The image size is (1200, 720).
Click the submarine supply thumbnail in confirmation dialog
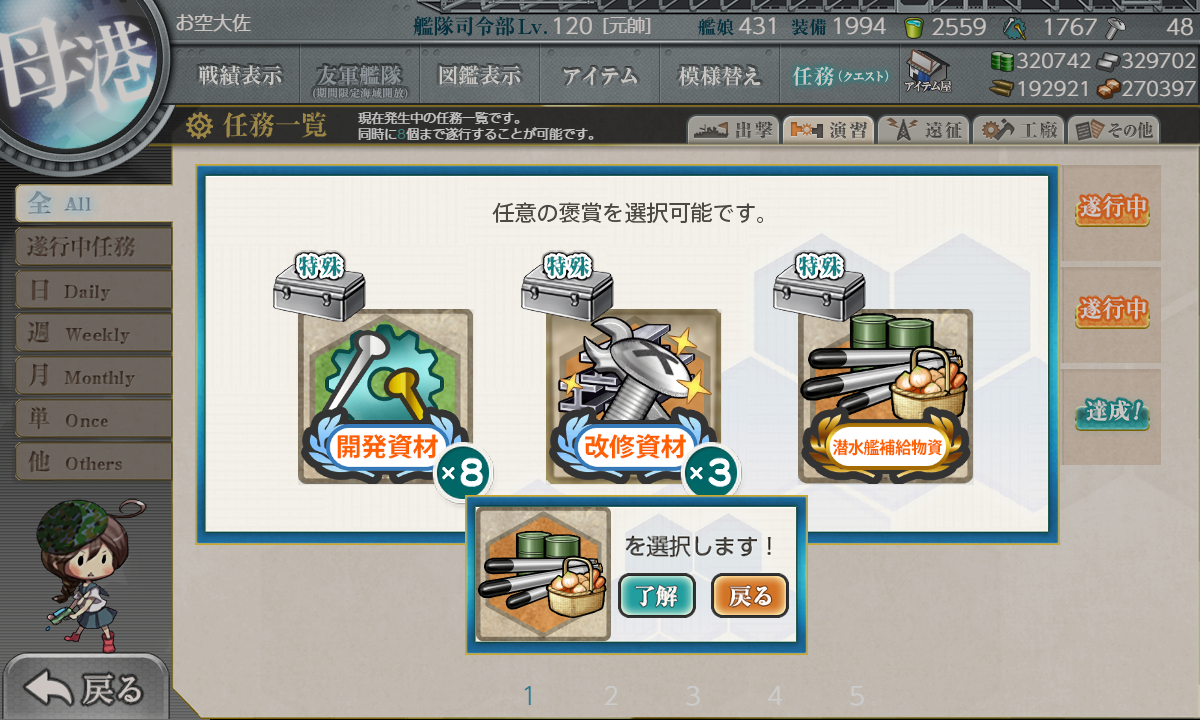[543, 574]
